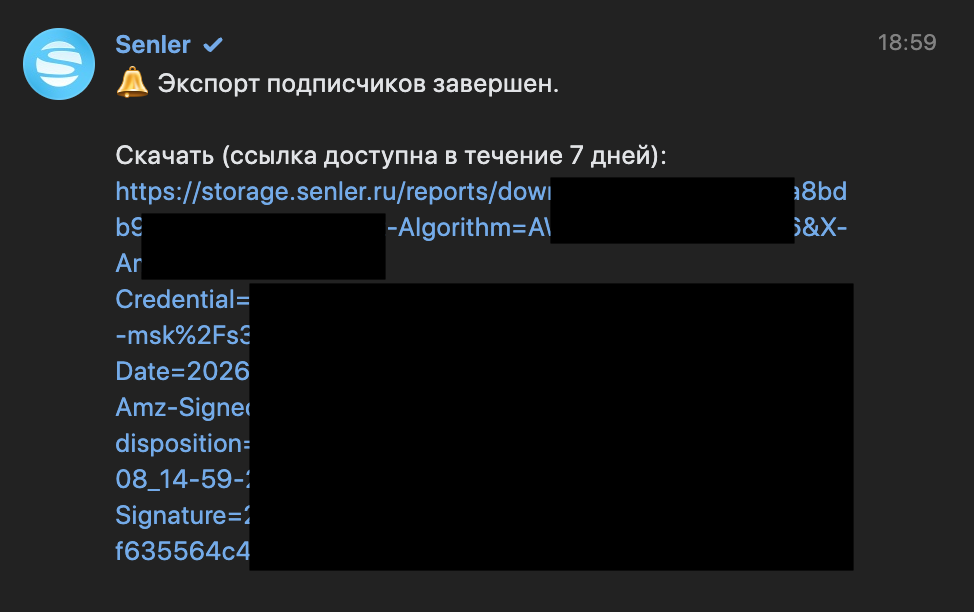Image resolution: width=974 pixels, height=612 pixels.
Task: Click the bell emoji in the message
Action: tap(132, 83)
